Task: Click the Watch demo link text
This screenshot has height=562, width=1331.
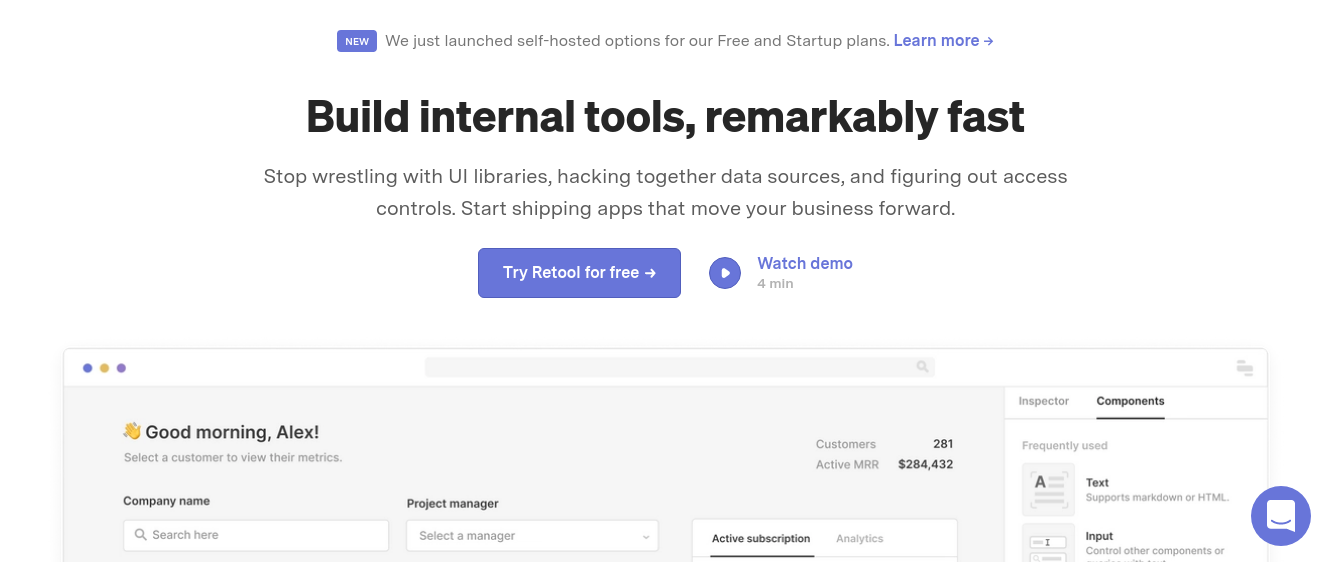Action: [804, 263]
